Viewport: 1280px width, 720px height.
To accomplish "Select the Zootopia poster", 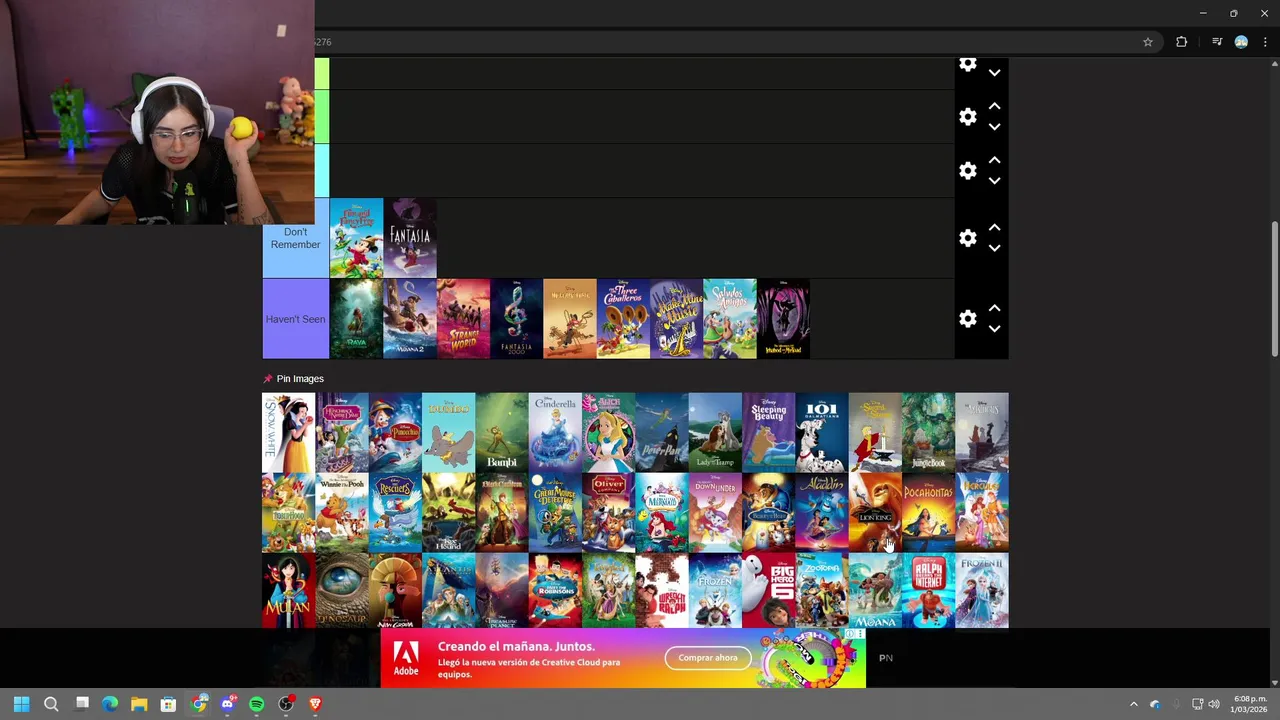I will pos(822,590).
